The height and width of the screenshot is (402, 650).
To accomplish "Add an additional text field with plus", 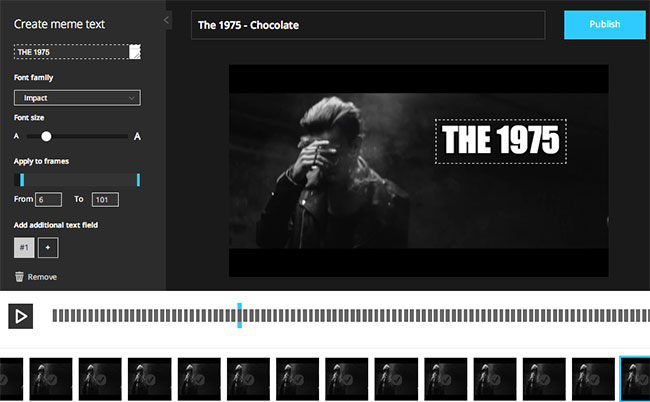I will coord(48,248).
